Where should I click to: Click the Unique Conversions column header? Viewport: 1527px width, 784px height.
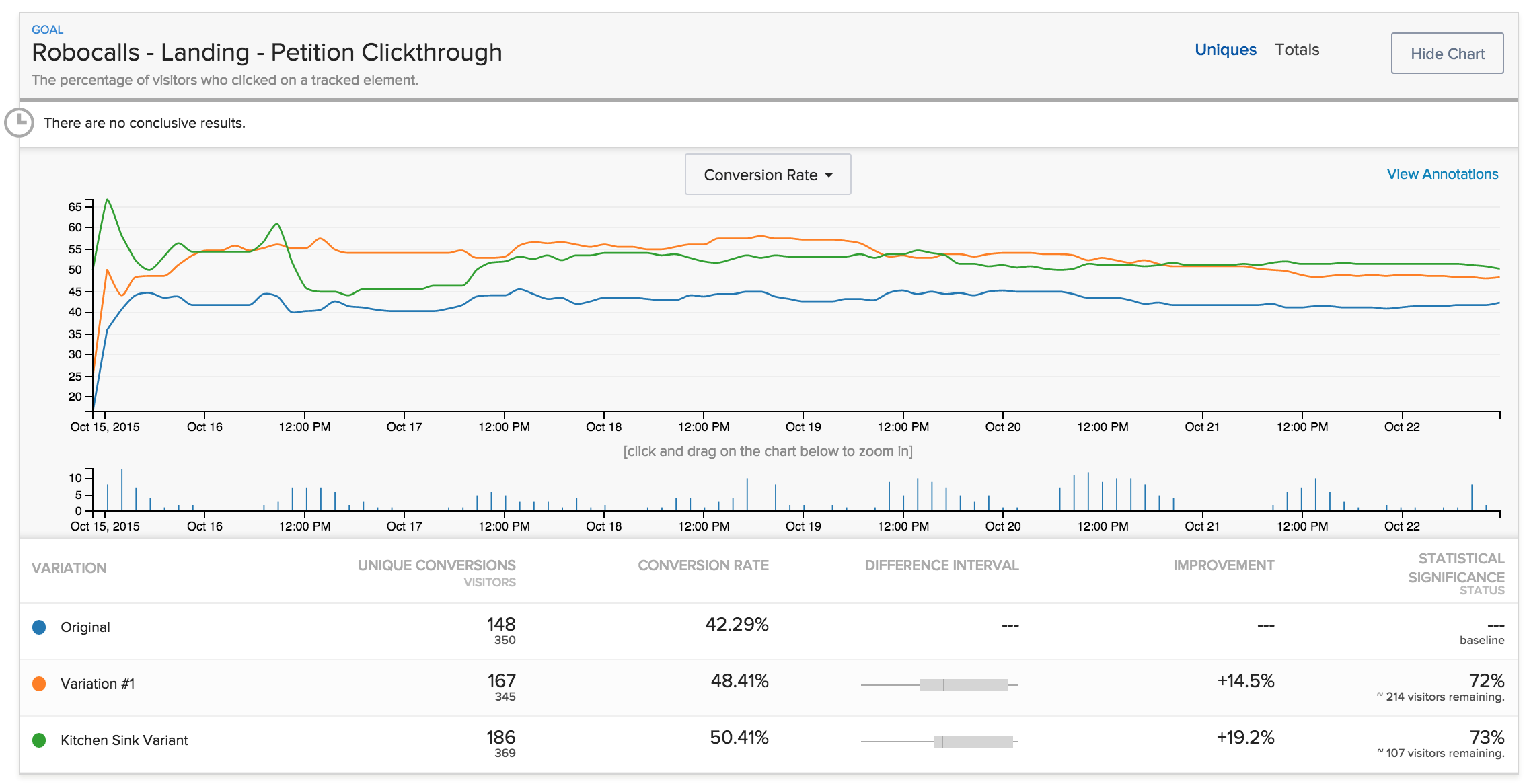pos(437,565)
